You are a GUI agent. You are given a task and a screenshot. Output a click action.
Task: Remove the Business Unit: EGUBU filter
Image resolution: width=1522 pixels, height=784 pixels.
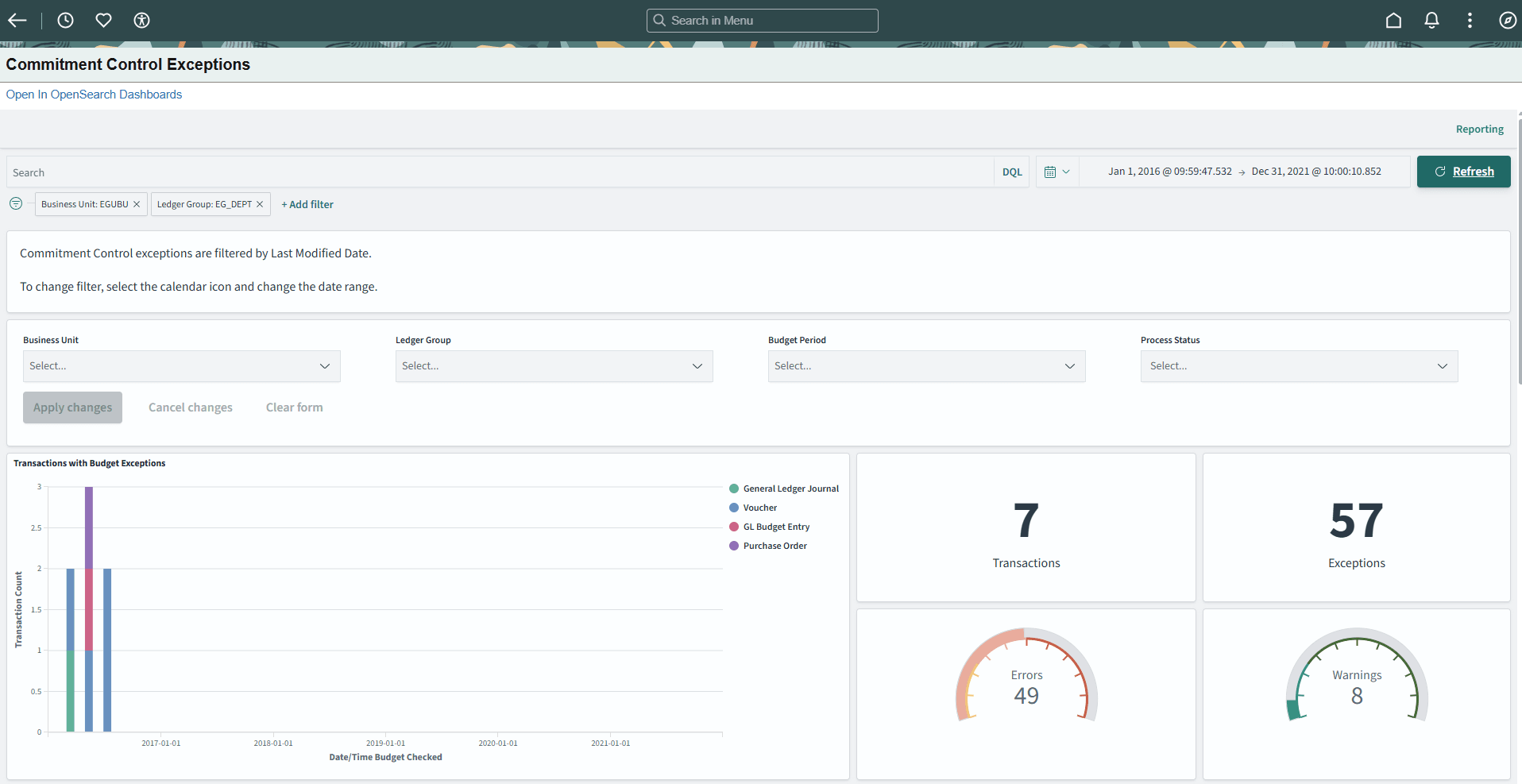pyautogui.click(x=137, y=204)
